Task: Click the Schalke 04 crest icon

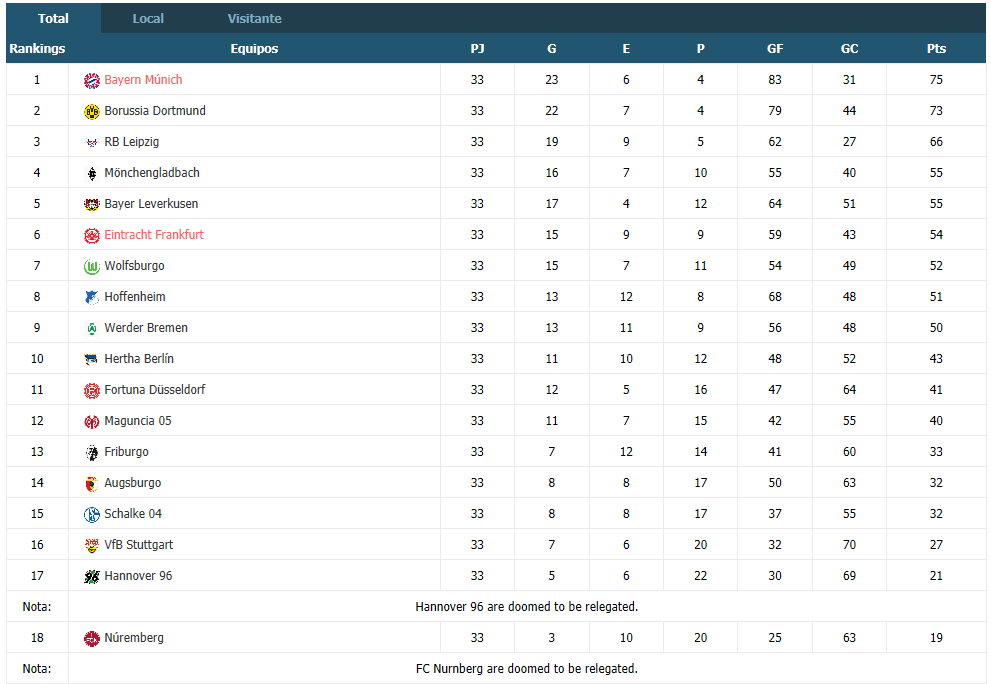Action: pyautogui.click(x=92, y=514)
